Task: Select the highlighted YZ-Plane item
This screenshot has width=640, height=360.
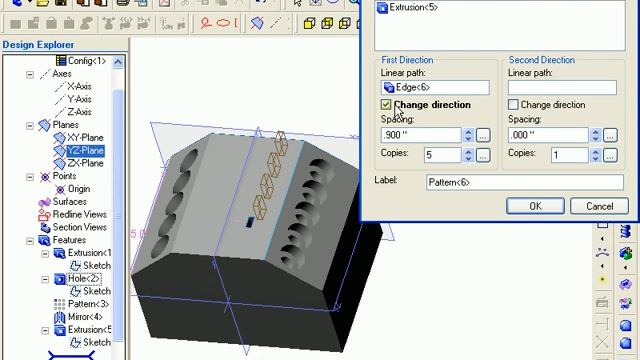Action: 85,151
